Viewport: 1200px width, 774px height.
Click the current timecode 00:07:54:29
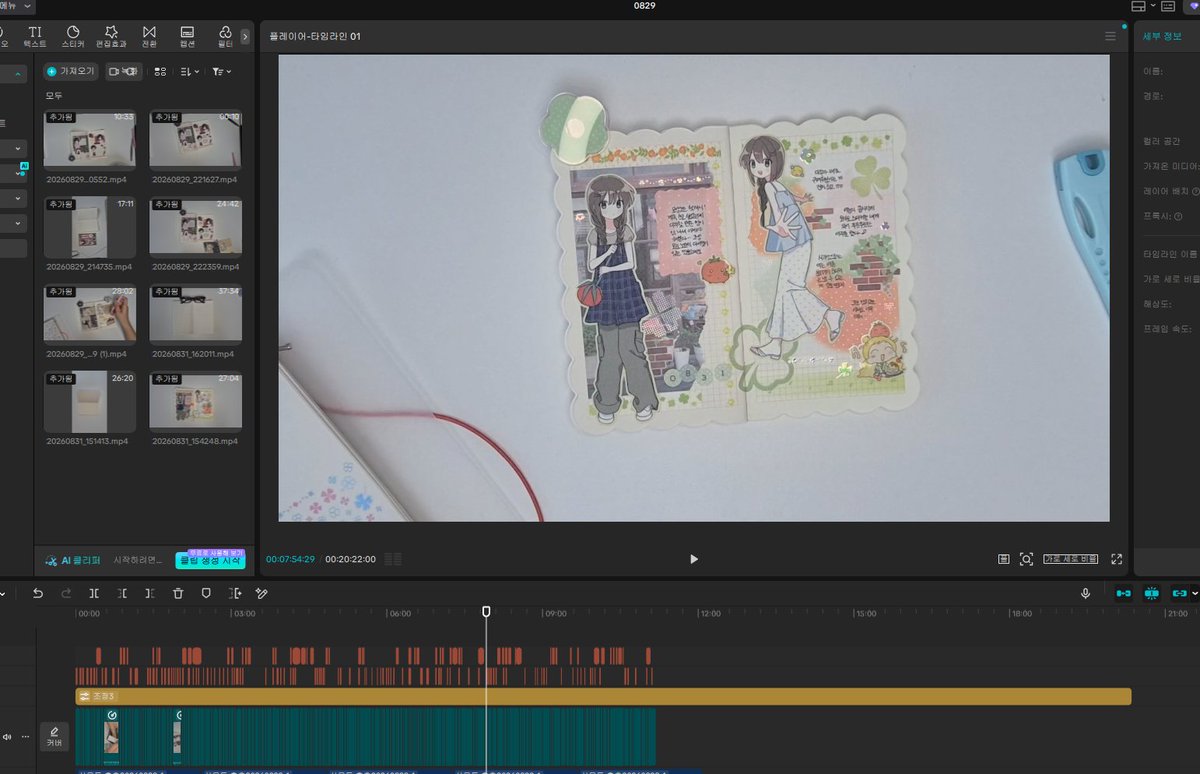290,559
